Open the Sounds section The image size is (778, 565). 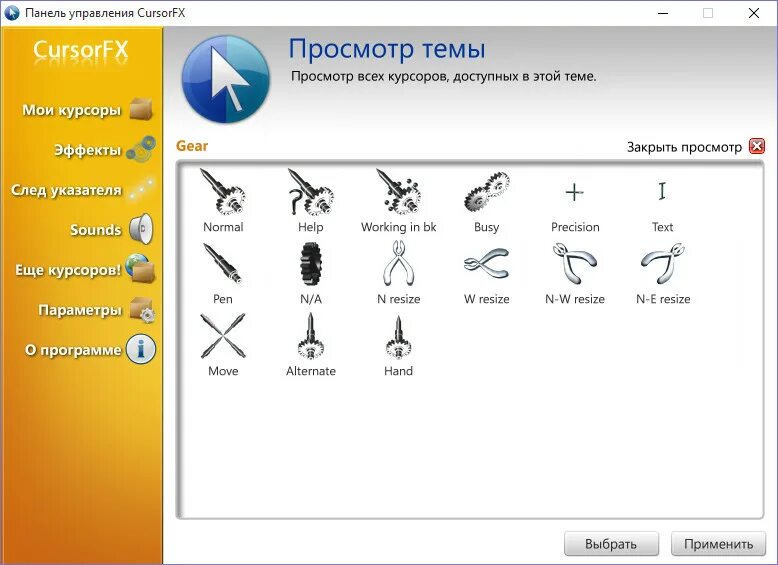[x=112, y=230]
